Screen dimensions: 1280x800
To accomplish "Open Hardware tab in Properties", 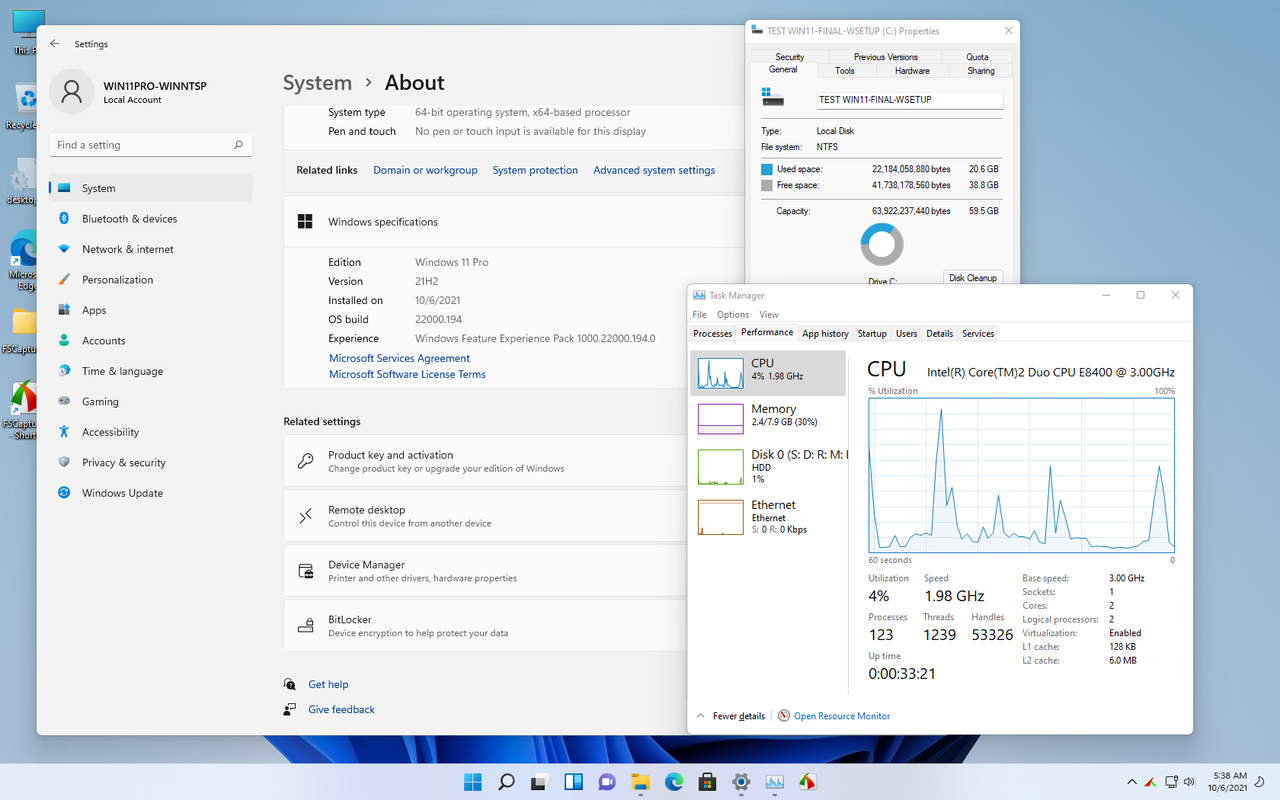I will pyautogui.click(x=912, y=71).
